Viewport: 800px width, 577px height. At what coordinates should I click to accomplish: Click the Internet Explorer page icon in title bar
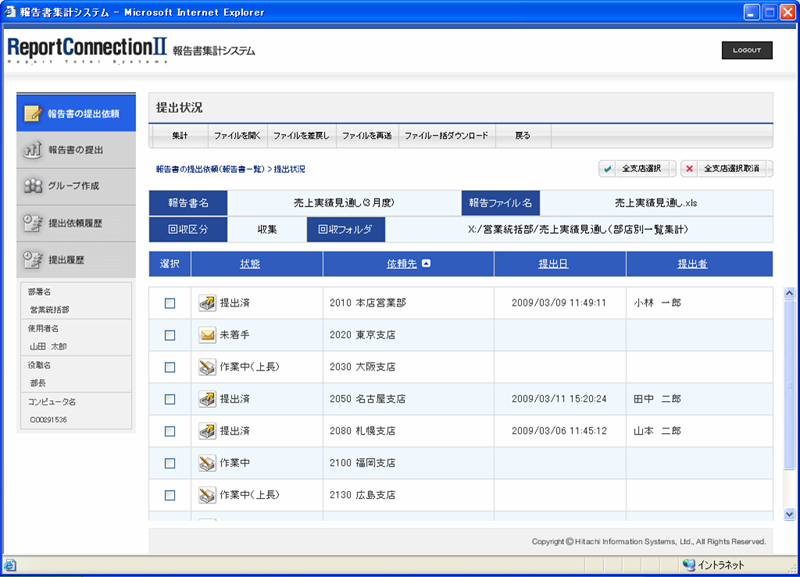coord(10,11)
